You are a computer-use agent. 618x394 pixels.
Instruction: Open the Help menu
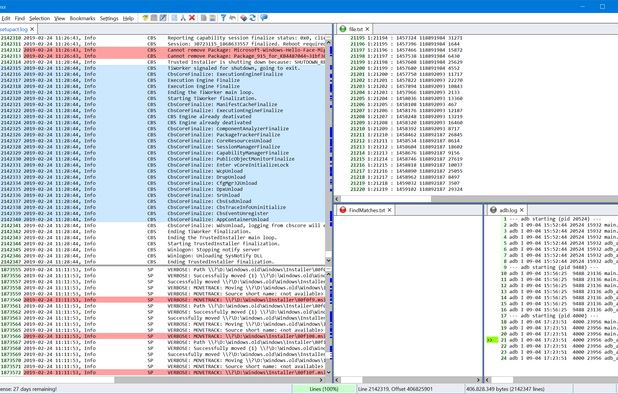(128, 18)
